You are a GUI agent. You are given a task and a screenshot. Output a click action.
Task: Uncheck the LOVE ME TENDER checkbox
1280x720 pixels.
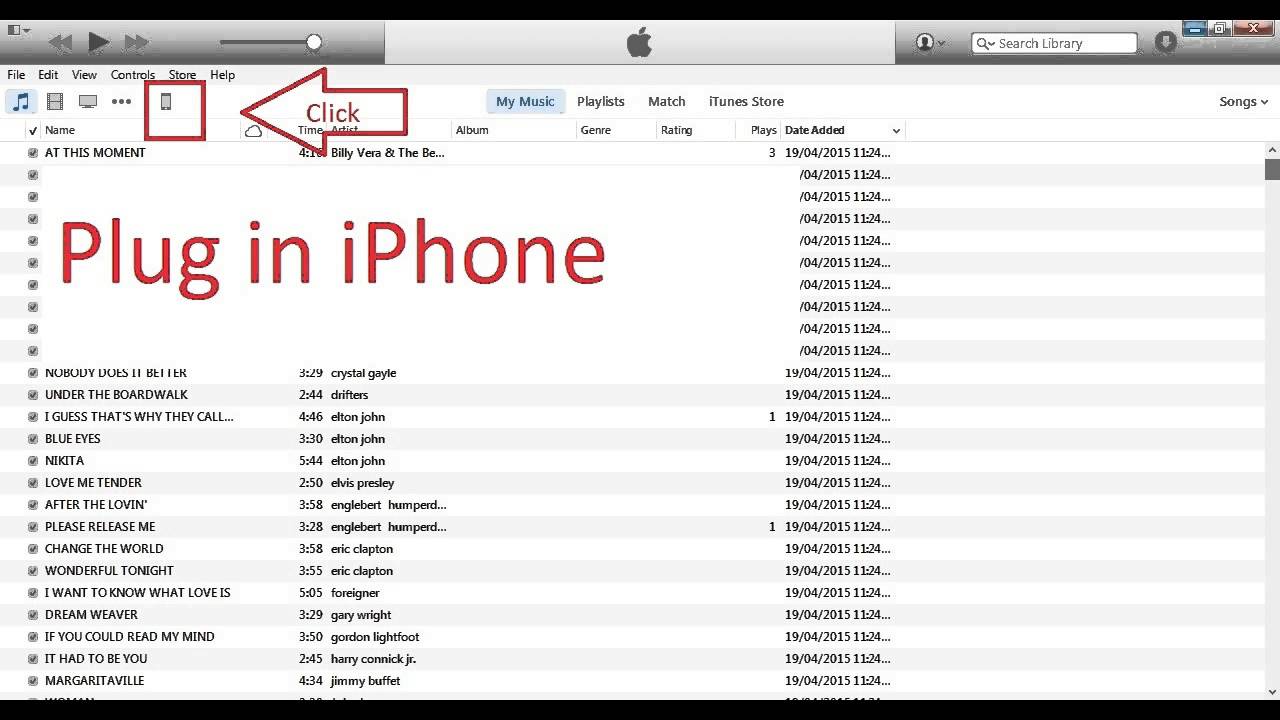(x=33, y=483)
